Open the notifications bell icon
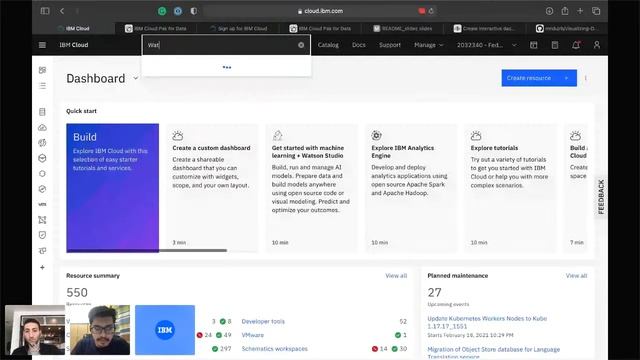This screenshot has height=360, width=640. pos(576,45)
